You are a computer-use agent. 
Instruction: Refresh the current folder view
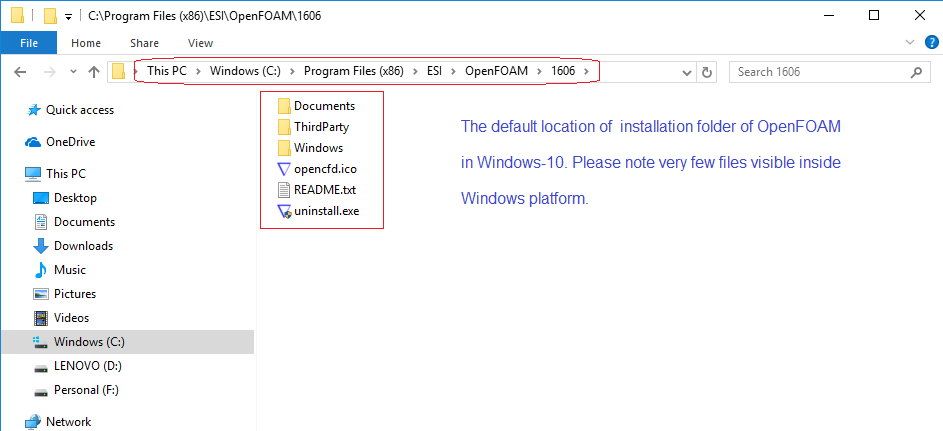pos(707,72)
